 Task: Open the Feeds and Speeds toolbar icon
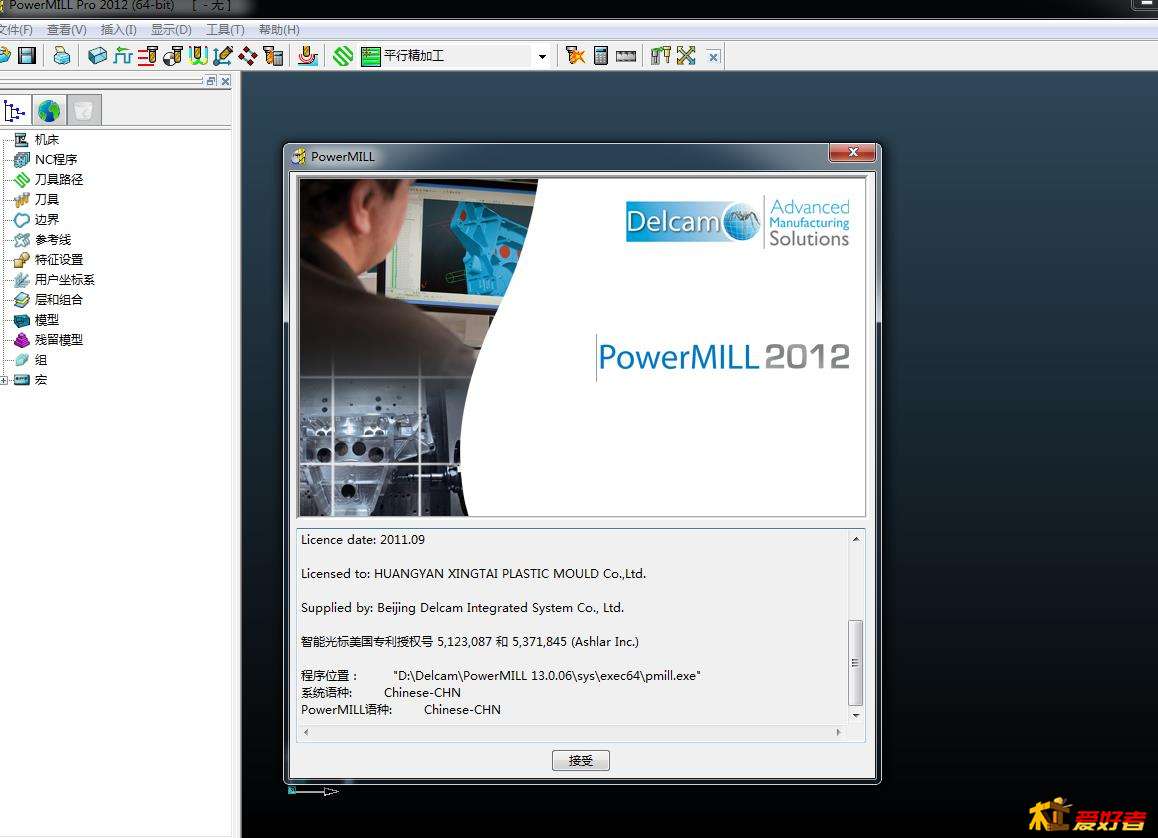(x=123, y=55)
